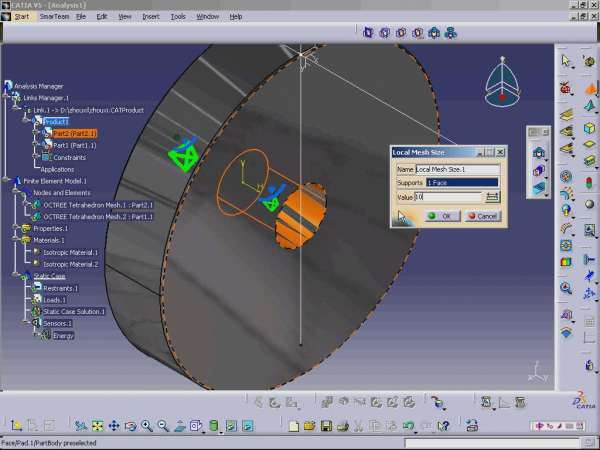Click the rainbow stress image icon
Image resolution: width=600 pixels, height=450 pixels.
point(566,262)
